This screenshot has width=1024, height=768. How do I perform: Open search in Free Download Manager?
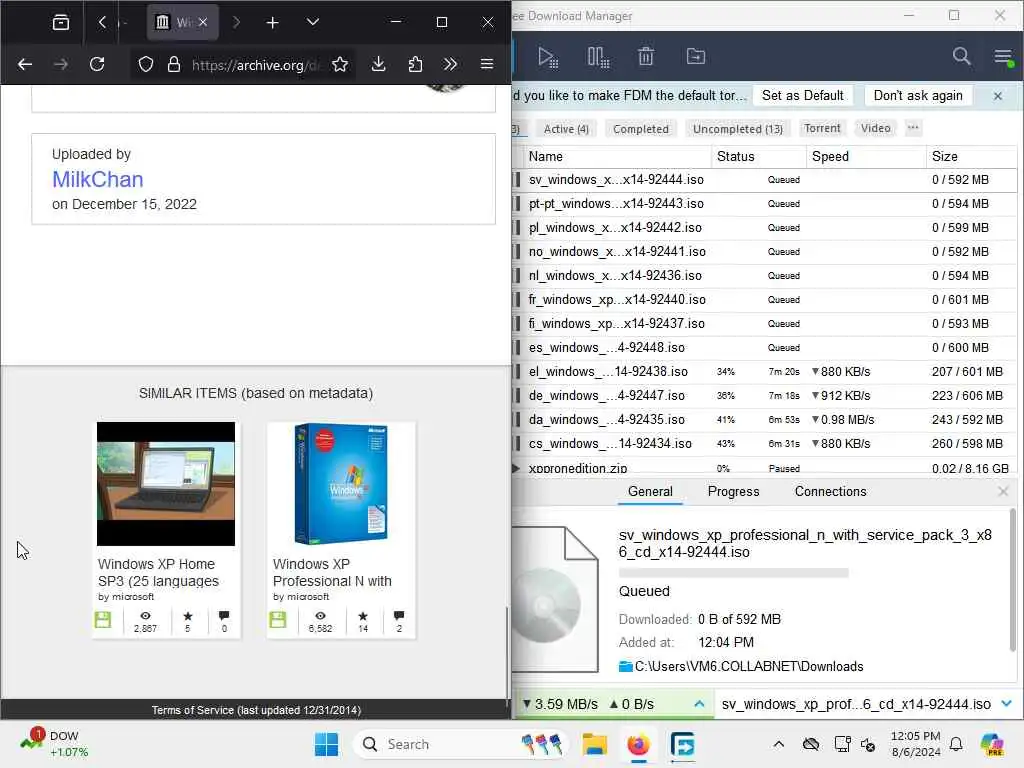961,56
